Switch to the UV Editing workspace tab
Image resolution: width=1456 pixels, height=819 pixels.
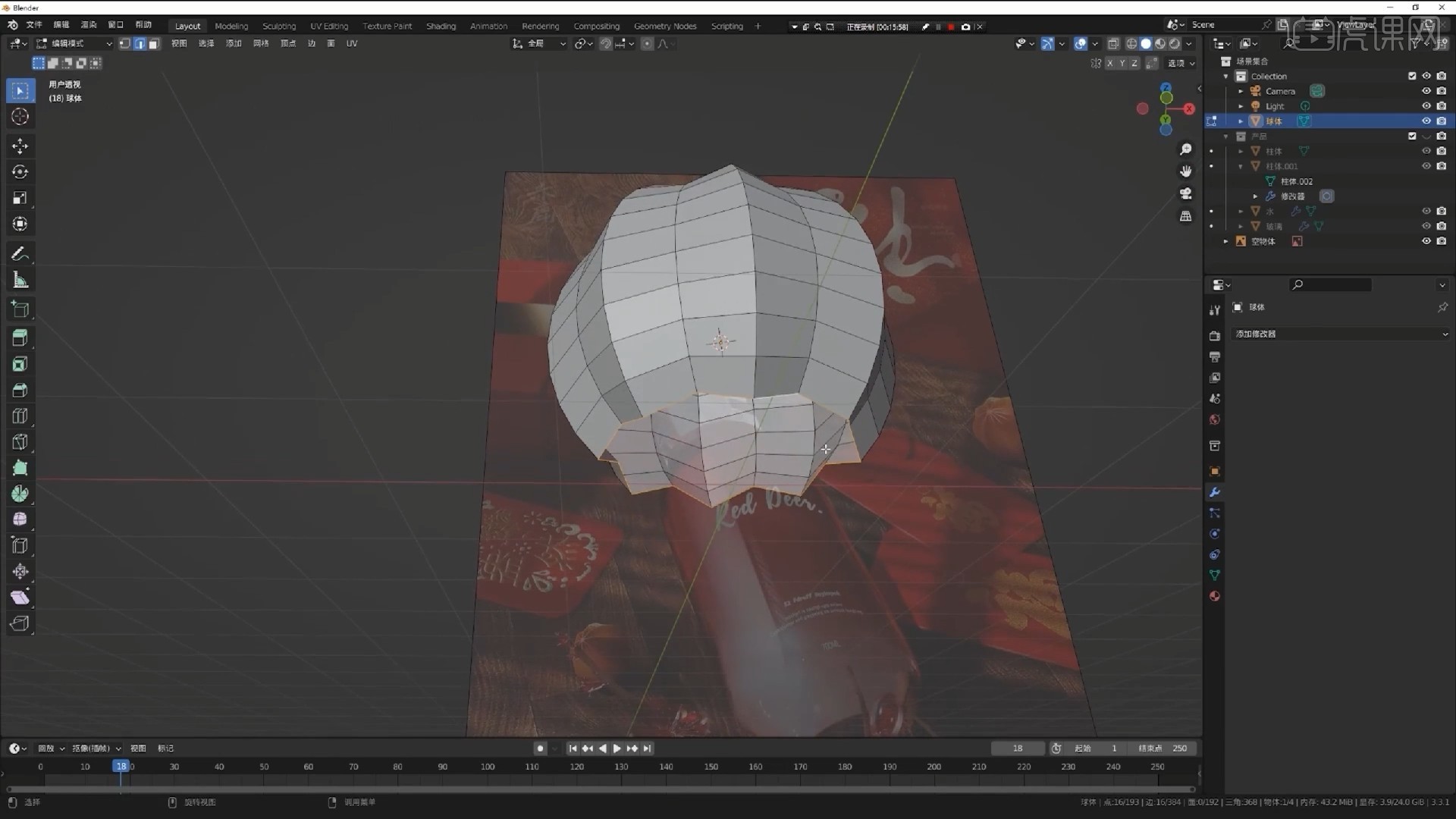(329, 26)
